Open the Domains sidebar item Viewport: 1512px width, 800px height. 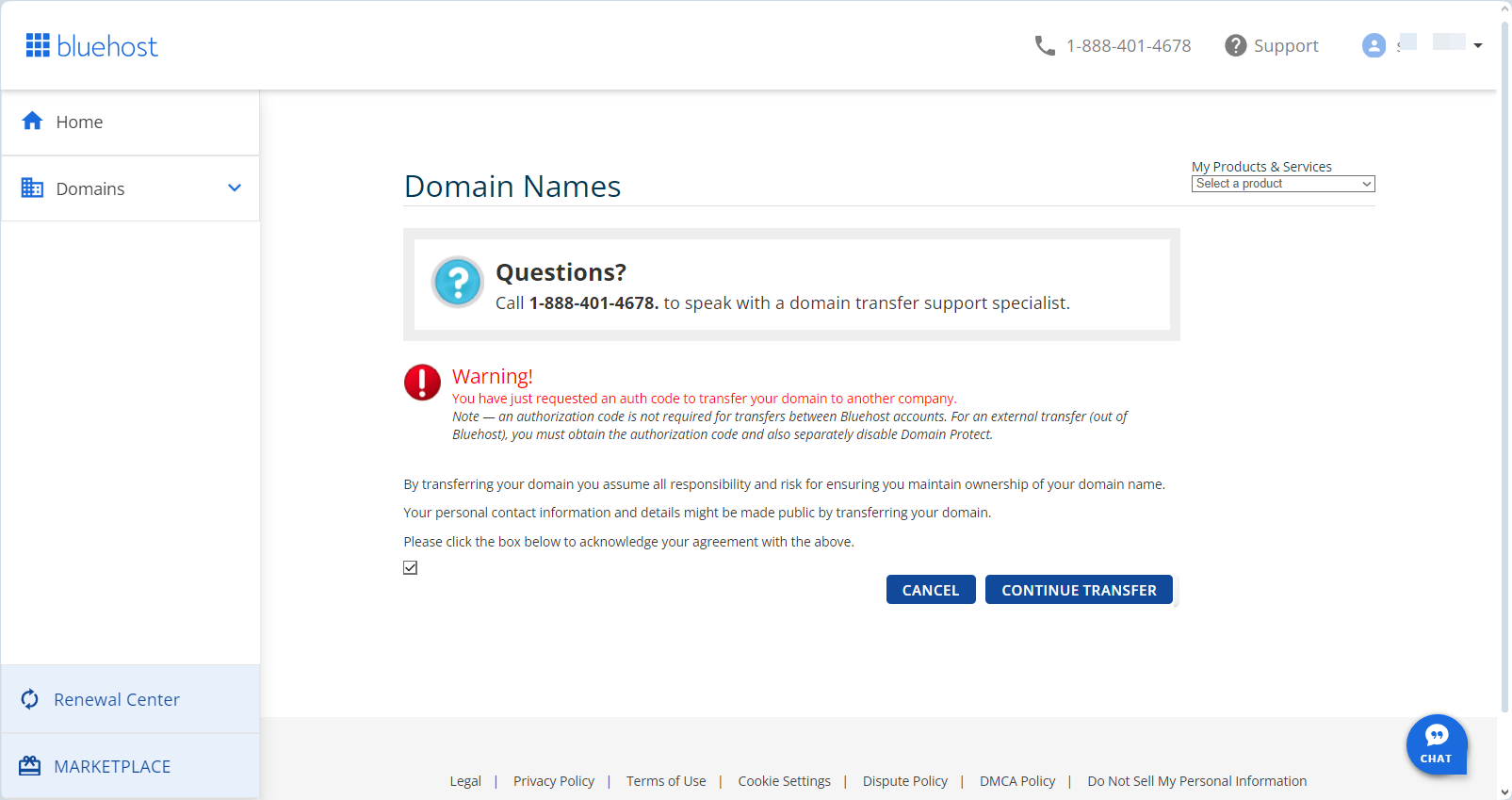(x=130, y=188)
